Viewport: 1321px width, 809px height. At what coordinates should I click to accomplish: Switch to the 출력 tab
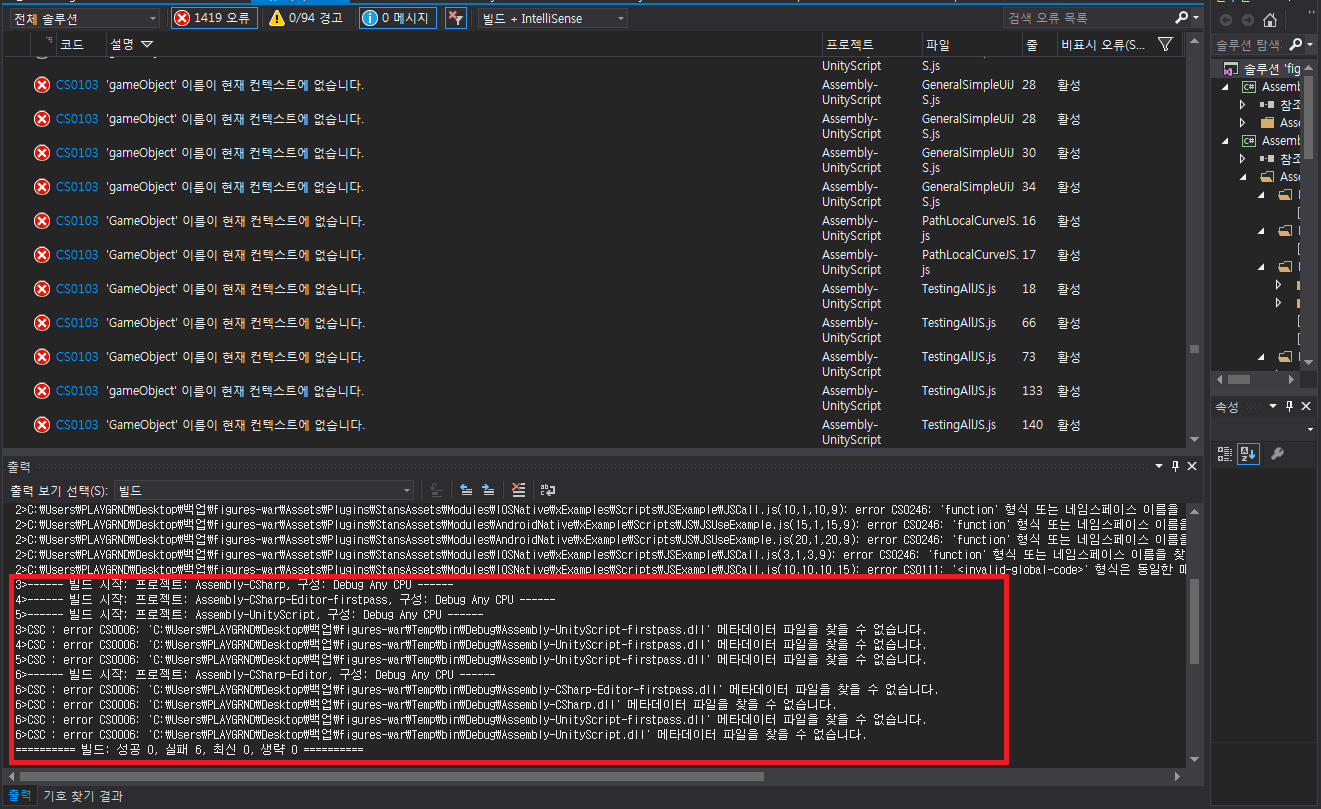click(x=20, y=796)
